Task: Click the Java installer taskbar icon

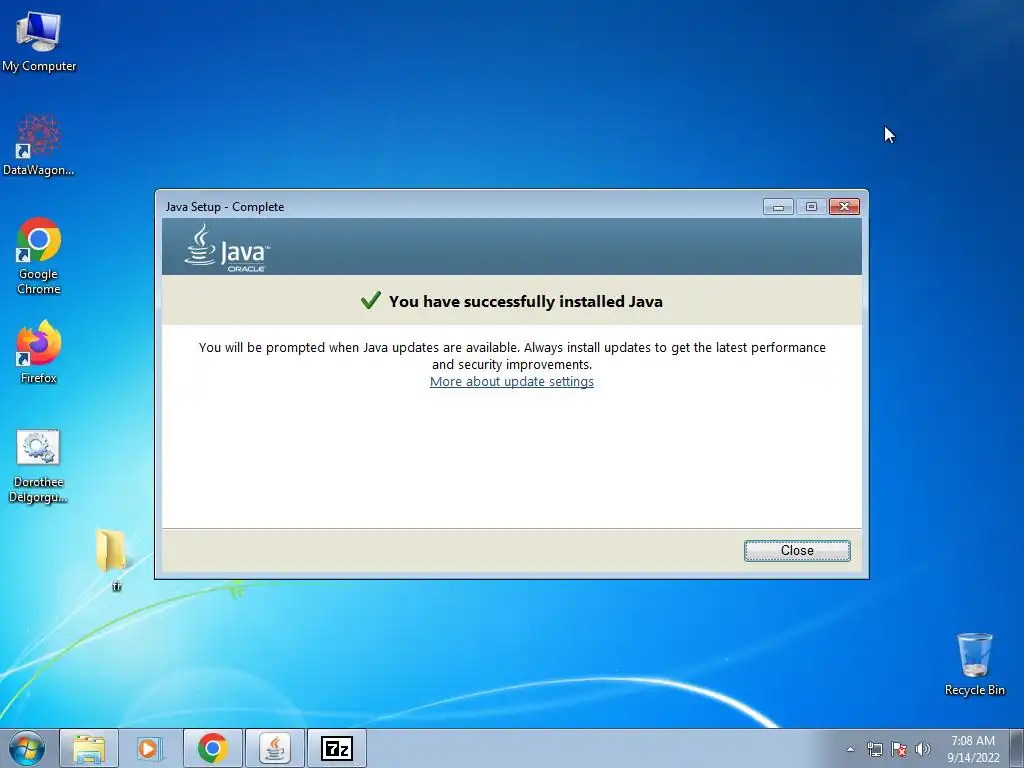Action: point(274,748)
